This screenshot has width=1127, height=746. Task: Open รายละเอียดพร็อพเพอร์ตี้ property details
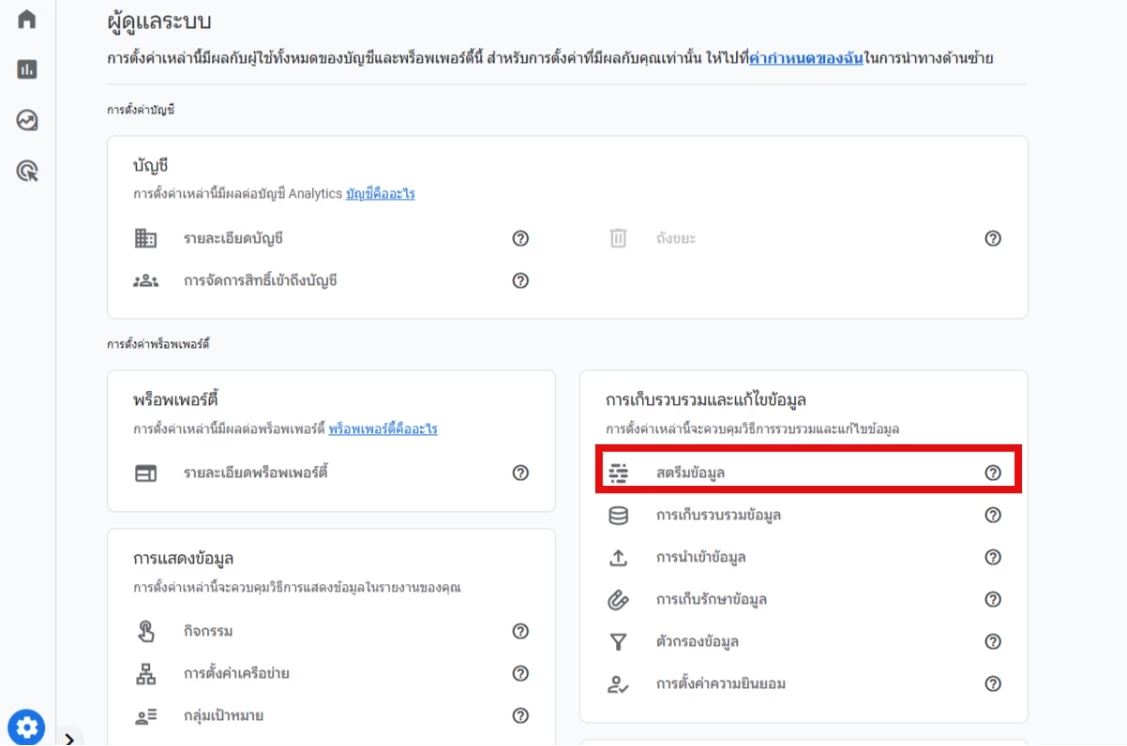click(255, 472)
